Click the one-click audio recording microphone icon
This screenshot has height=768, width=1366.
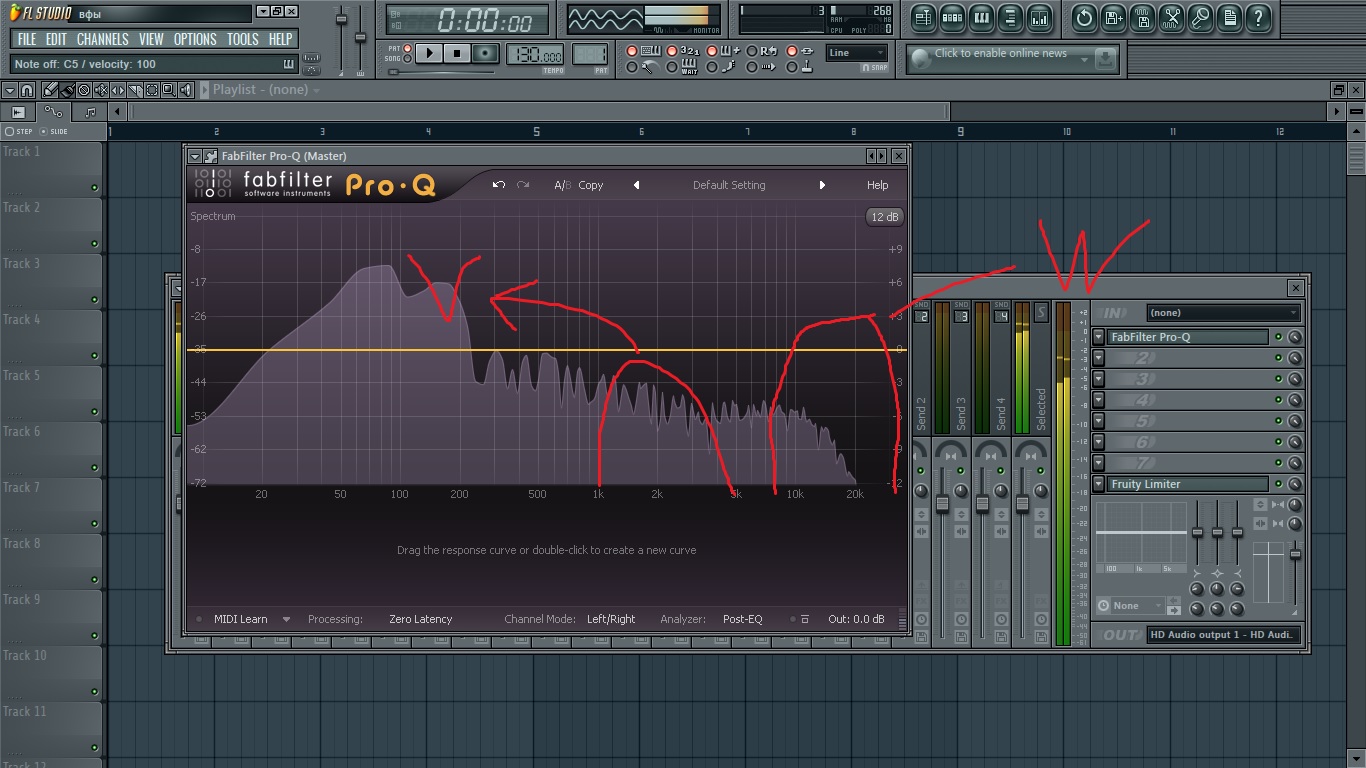[1201, 17]
